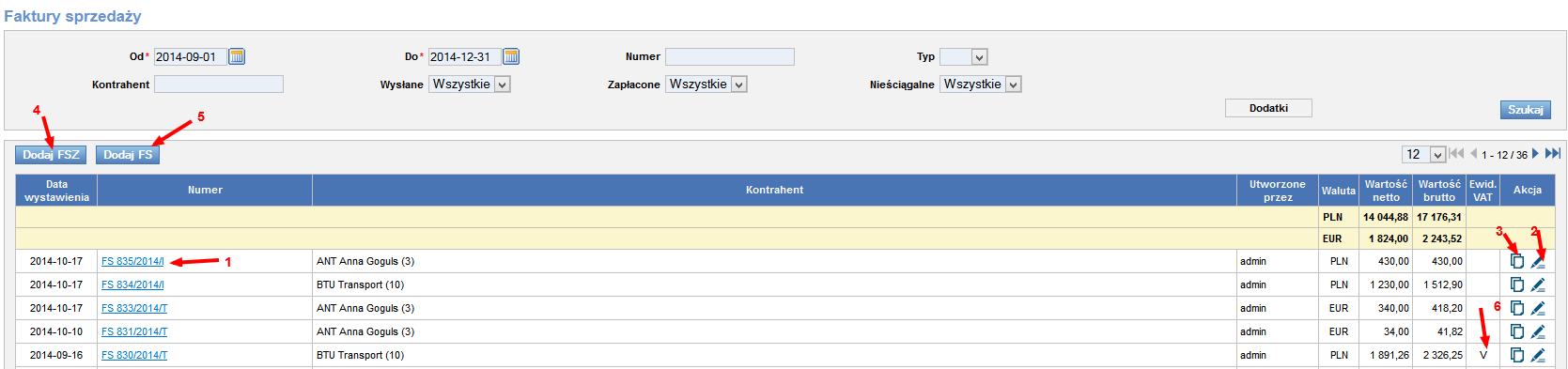The height and width of the screenshot is (369, 1568).
Task: Click into the Kontrahent filter field
Action: [x=219, y=85]
